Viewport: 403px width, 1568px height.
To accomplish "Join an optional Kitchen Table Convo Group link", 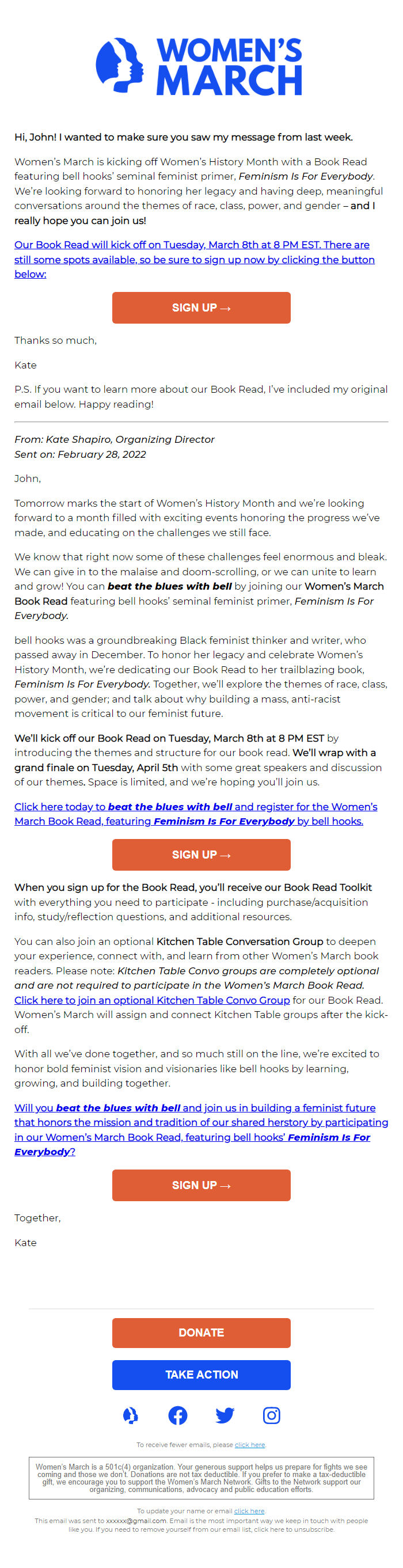I will 151,1000.
